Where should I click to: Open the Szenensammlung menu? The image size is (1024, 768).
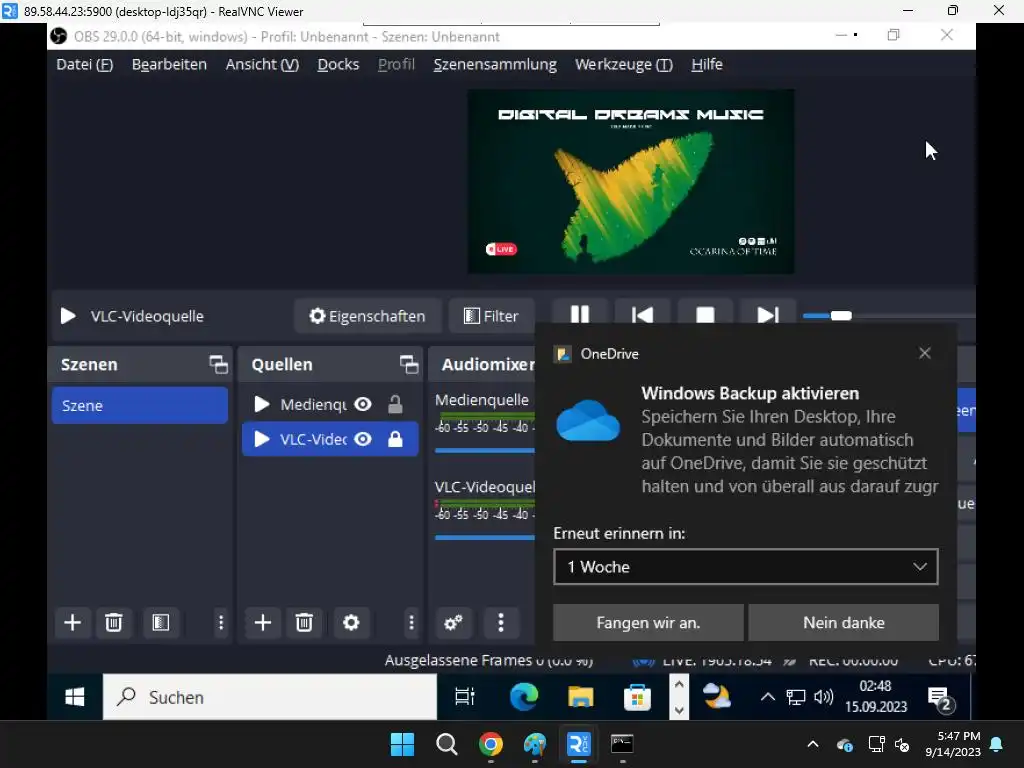[495, 64]
